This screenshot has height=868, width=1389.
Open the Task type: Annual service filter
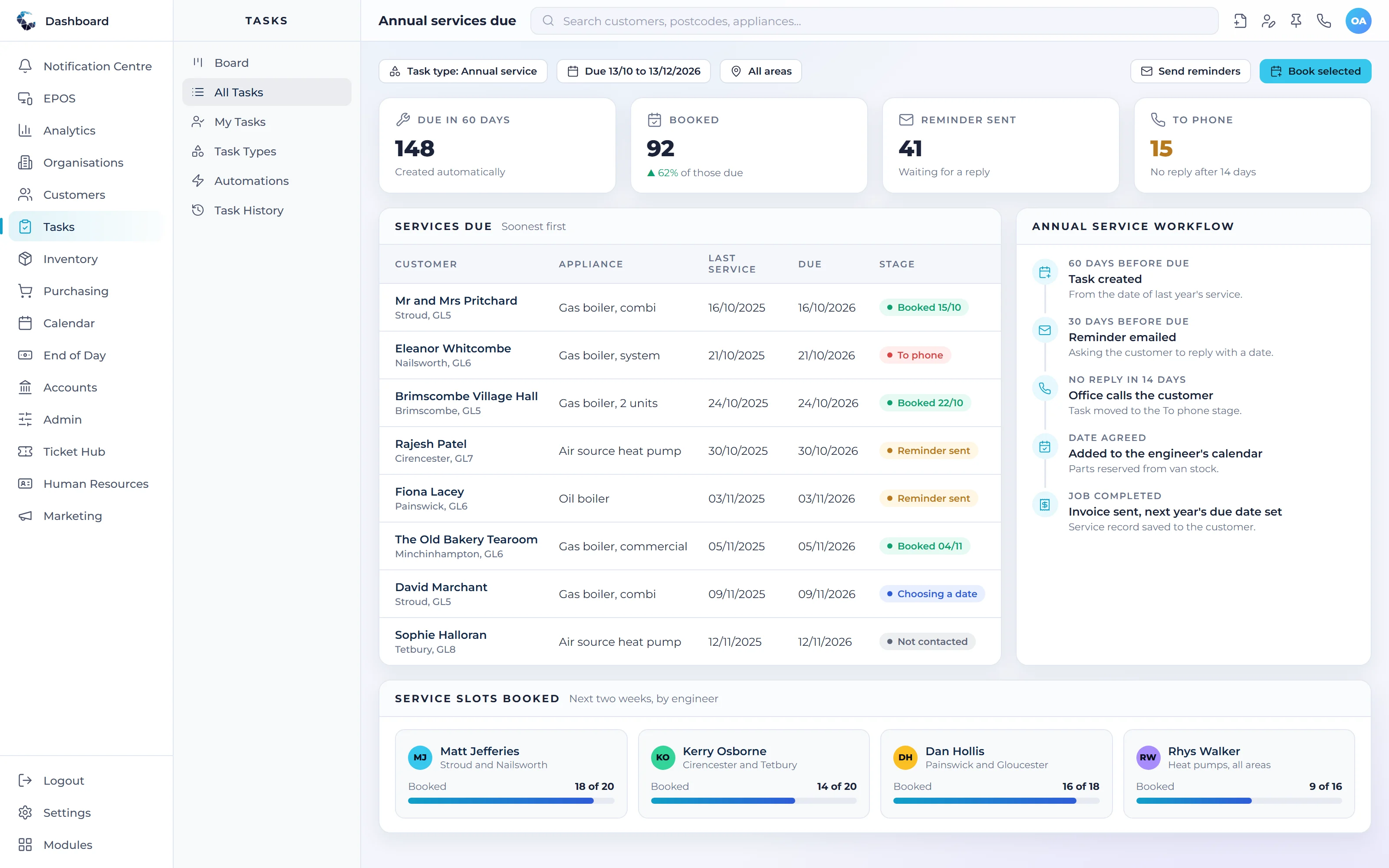[463, 71]
